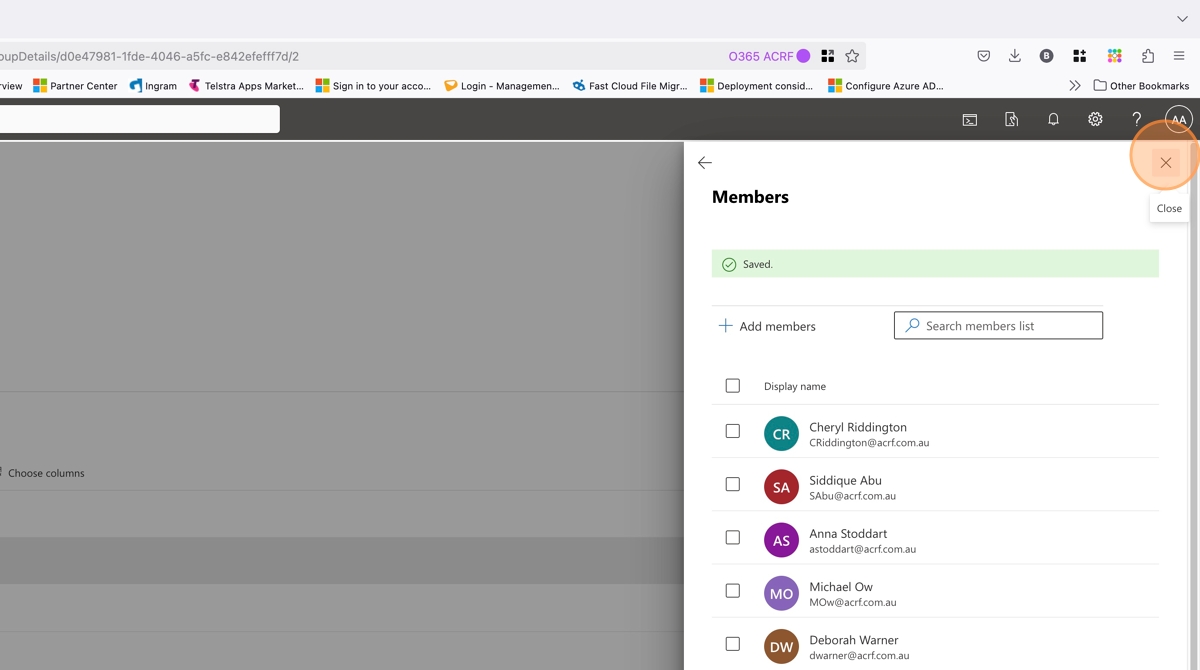Image resolution: width=1200 pixels, height=670 pixels.
Task: Click Add members
Action: [767, 326]
